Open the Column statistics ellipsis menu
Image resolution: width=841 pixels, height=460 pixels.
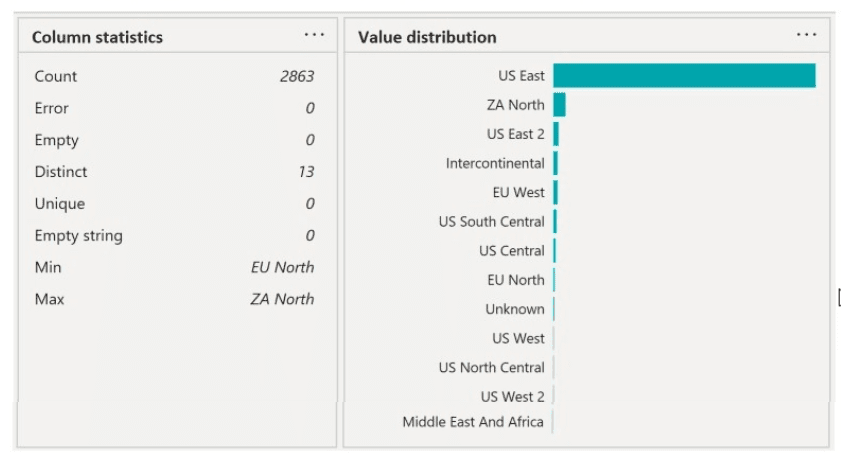pyautogui.click(x=314, y=35)
